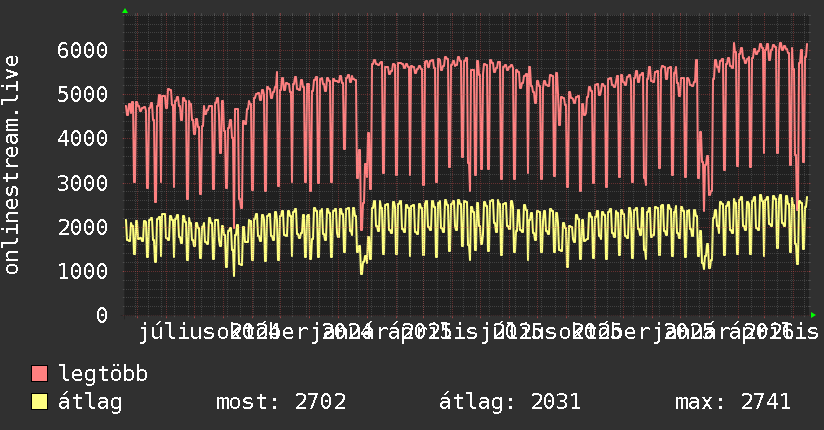Viewport: 824px width, 430px height.
Task: Select the legtöbb legend label
Action: (x=103, y=374)
